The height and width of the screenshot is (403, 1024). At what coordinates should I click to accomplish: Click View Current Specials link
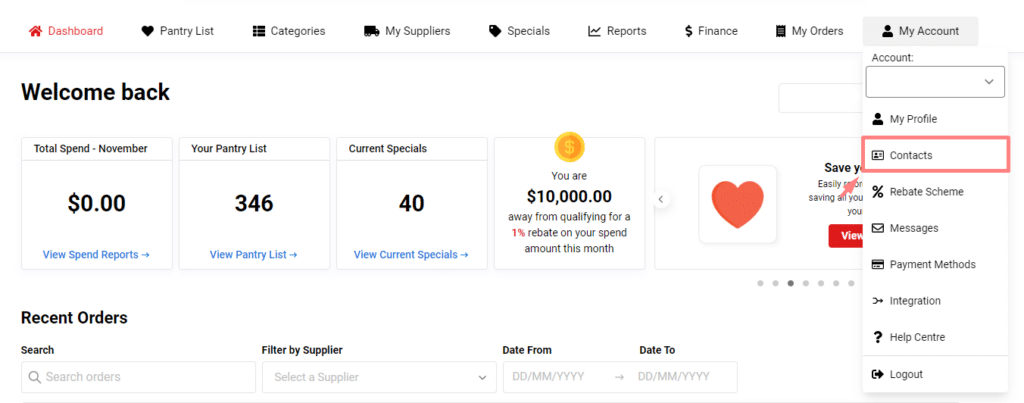coord(411,255)
